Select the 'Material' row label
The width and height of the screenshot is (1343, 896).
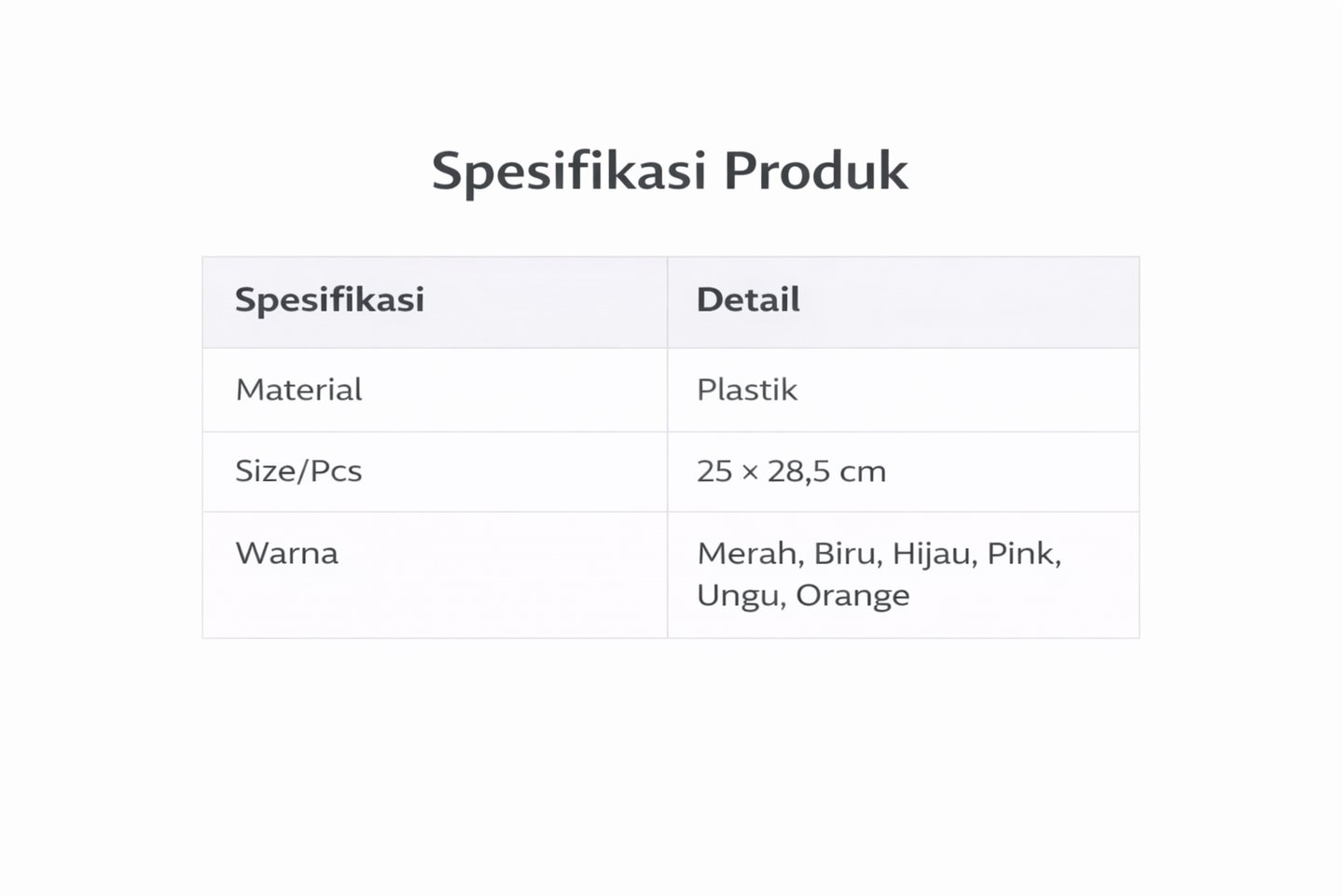point(298,389)
